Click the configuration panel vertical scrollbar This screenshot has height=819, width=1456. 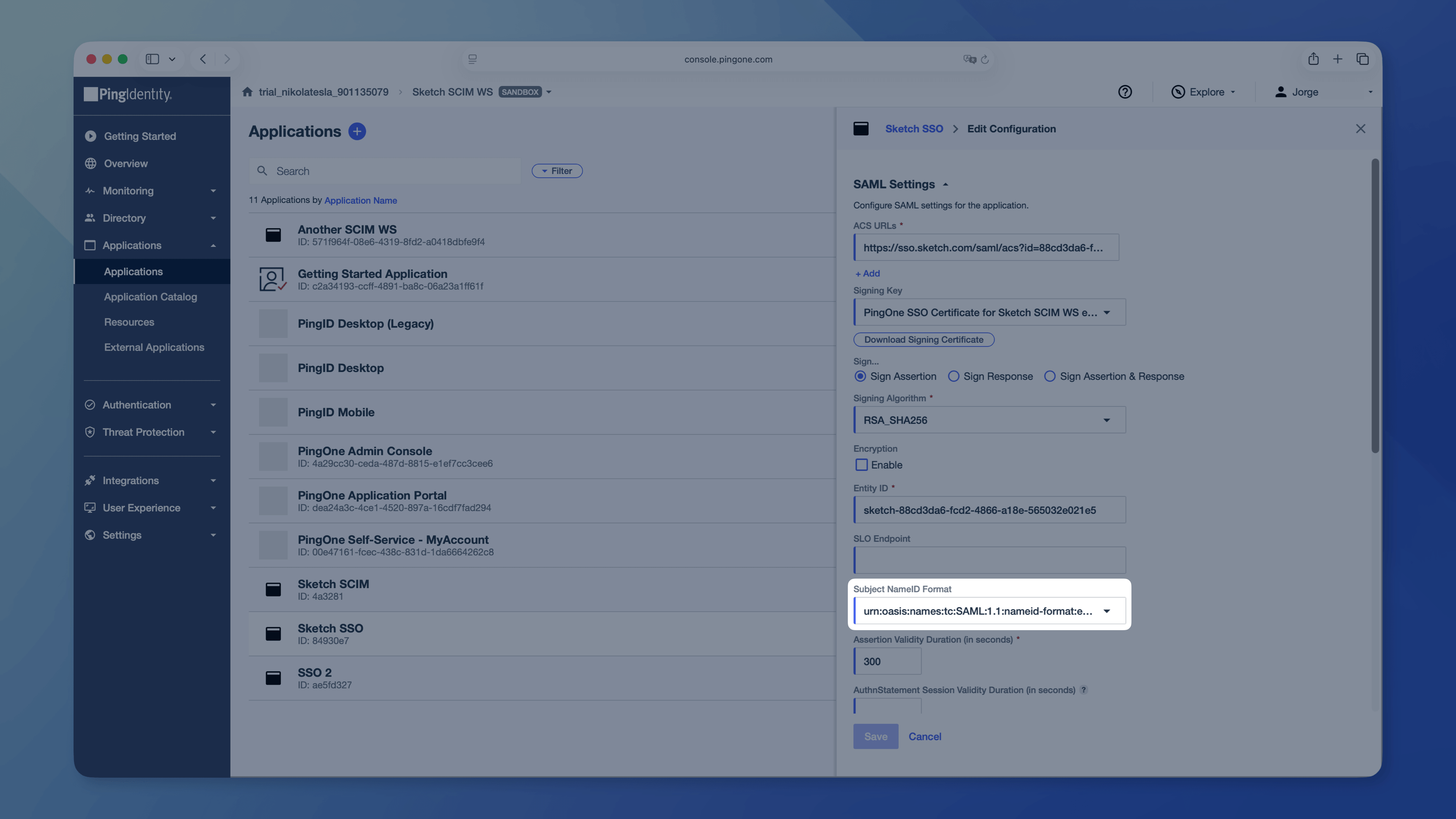pyautogui.click(x=1374, y=305)
